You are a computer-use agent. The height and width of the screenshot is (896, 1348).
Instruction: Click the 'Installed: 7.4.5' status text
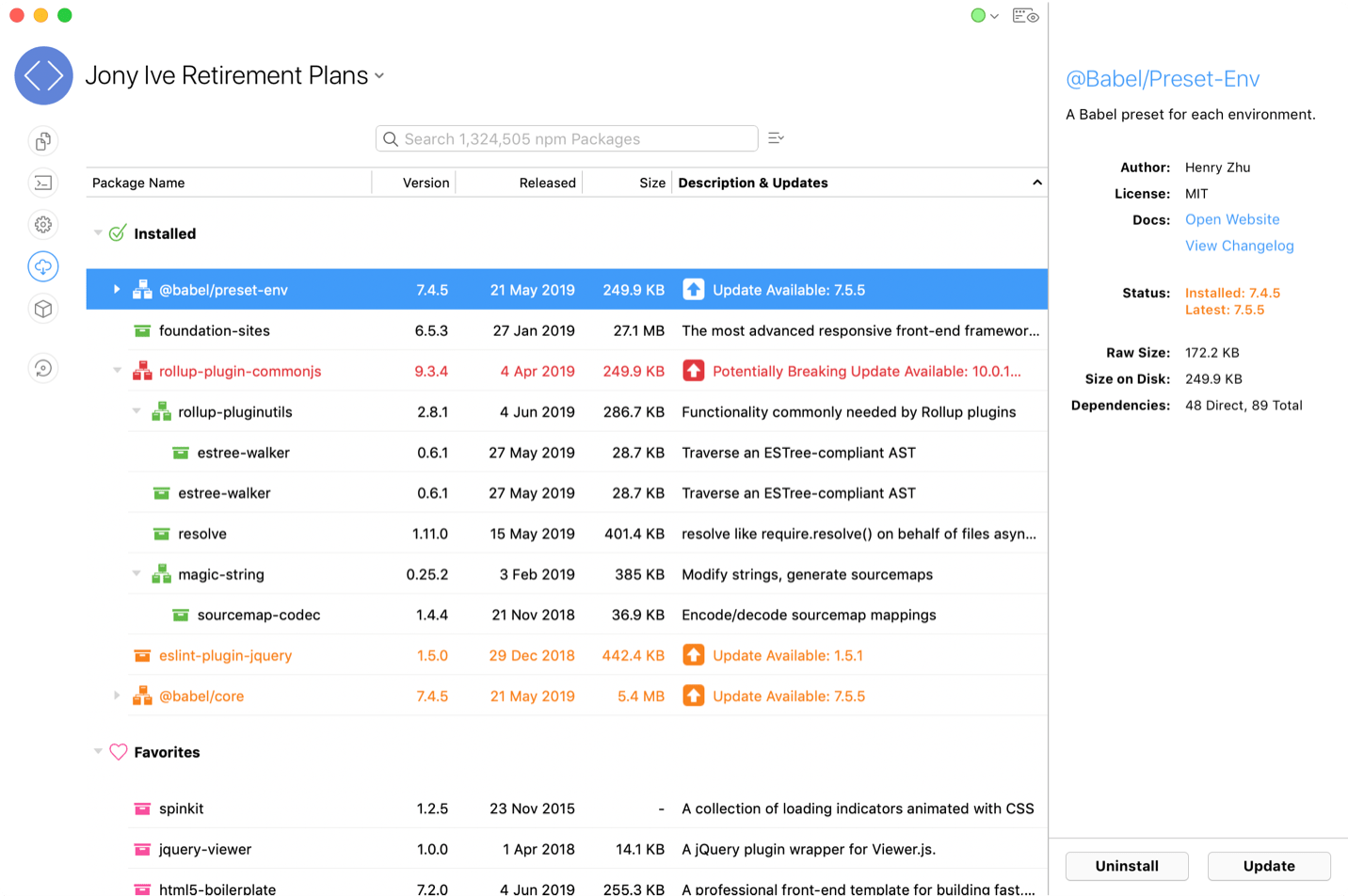pos(1232,293)
